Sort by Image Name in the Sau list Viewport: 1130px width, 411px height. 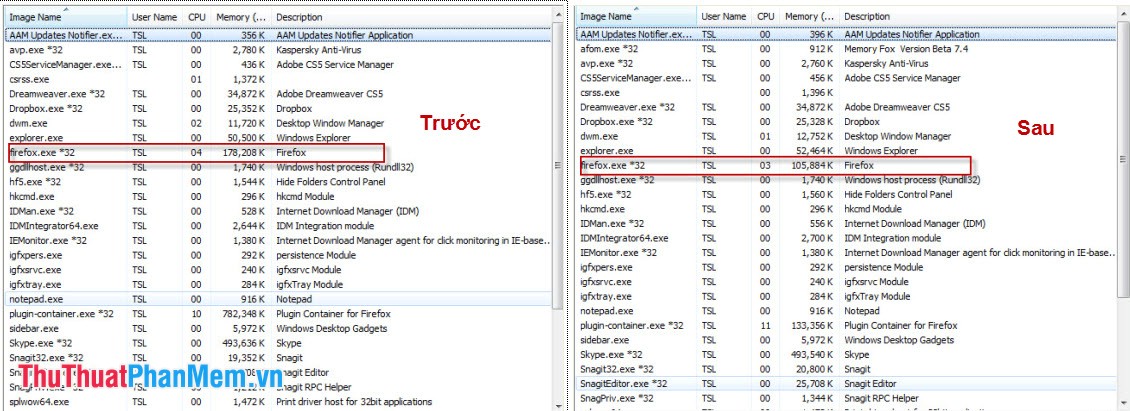point(636,17)
